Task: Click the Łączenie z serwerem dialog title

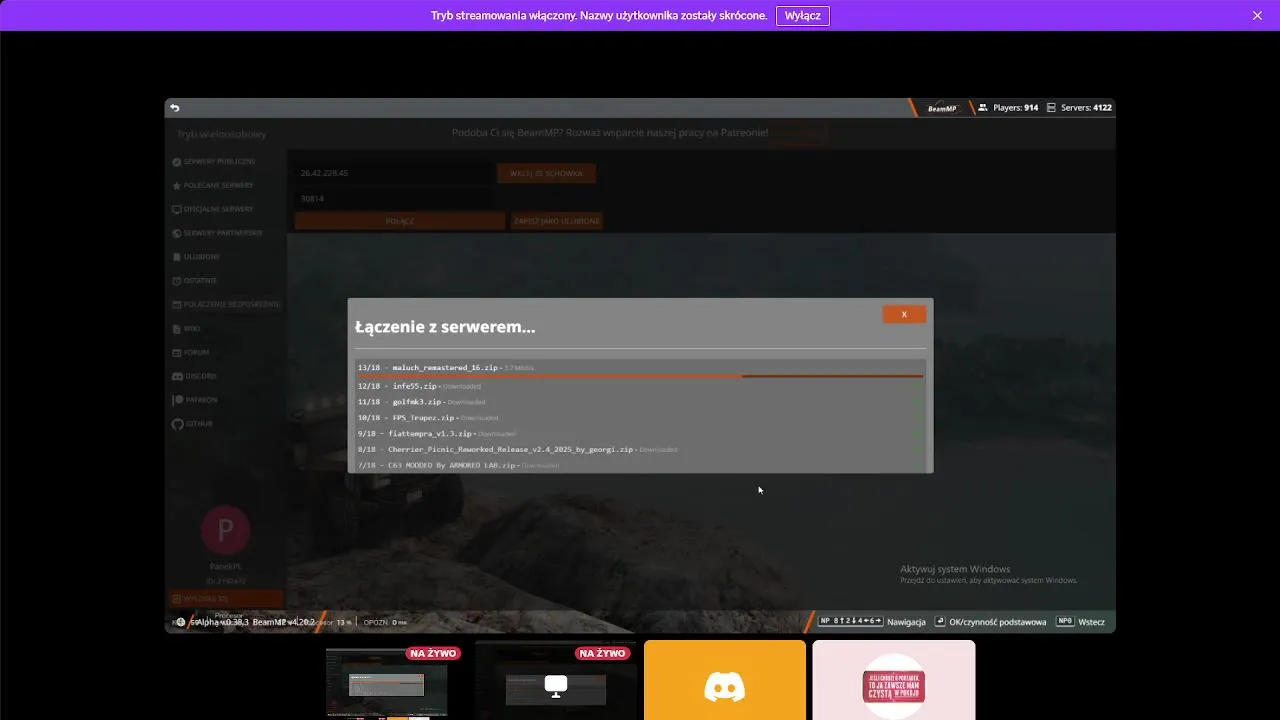Action: point(445,327)
